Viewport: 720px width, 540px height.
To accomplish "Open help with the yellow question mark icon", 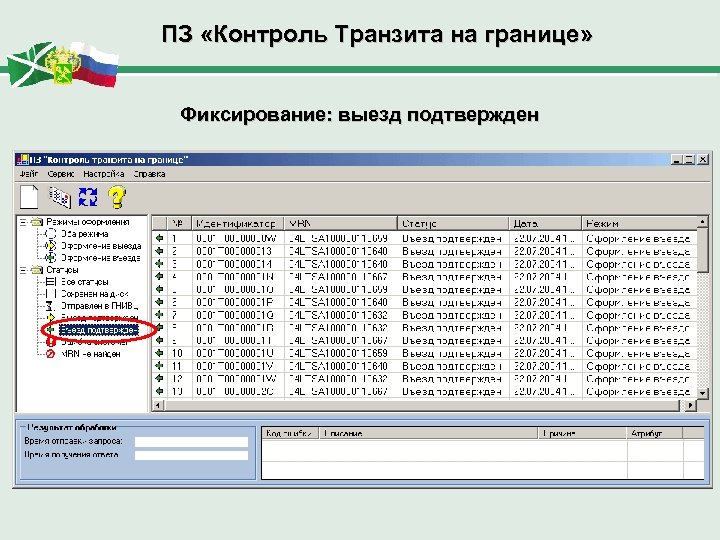I will pyautogui.click(x=117, y=197).
